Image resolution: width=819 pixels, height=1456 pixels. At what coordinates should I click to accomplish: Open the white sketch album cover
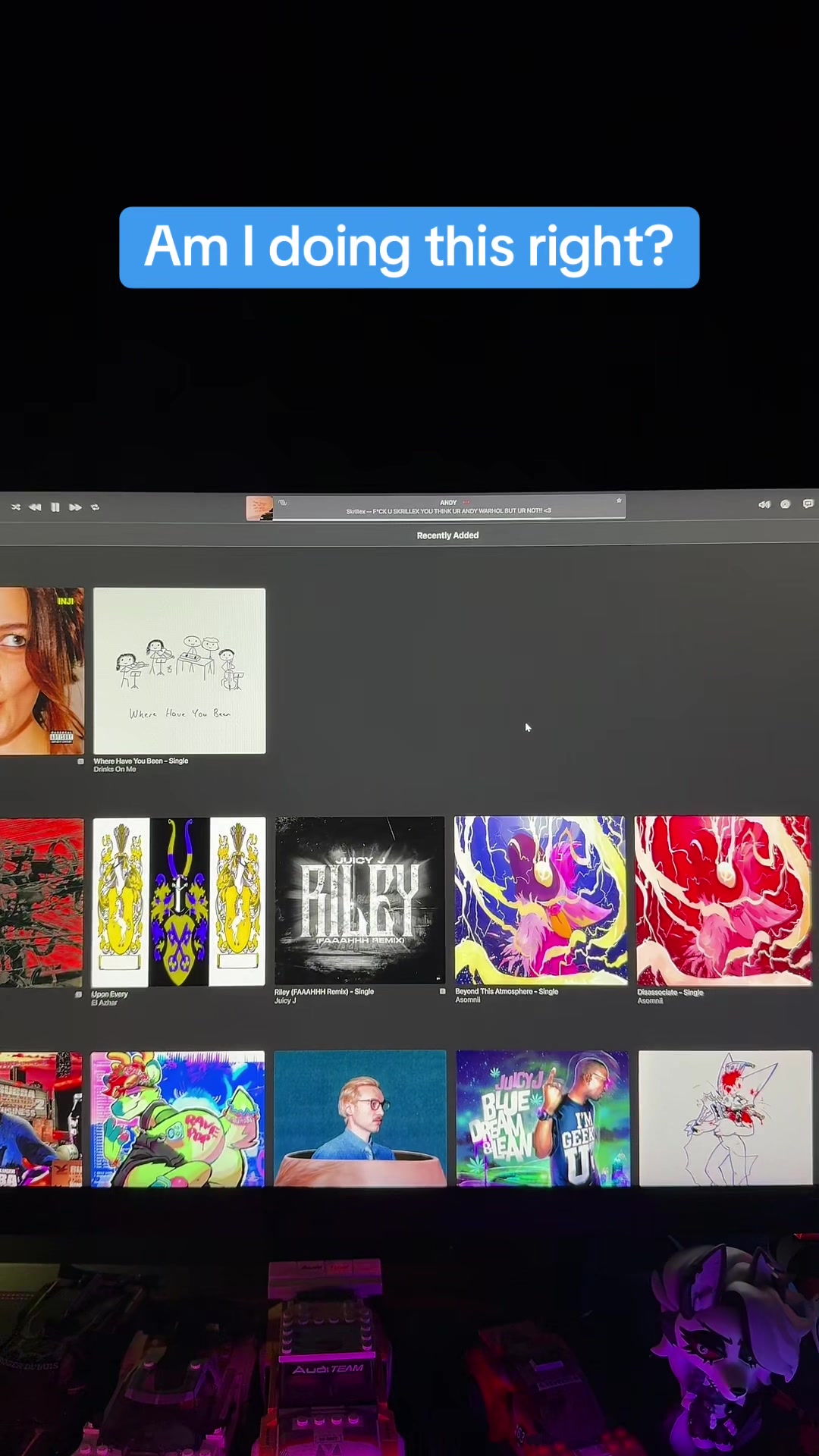[x=726, y=1119]
